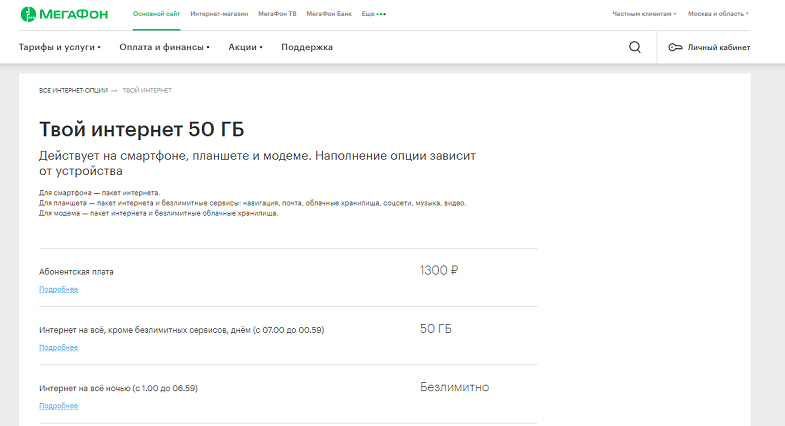Screen dimensions: 785x426
Task: Show Подробнее under night internet row
Action: coord(58,406)
